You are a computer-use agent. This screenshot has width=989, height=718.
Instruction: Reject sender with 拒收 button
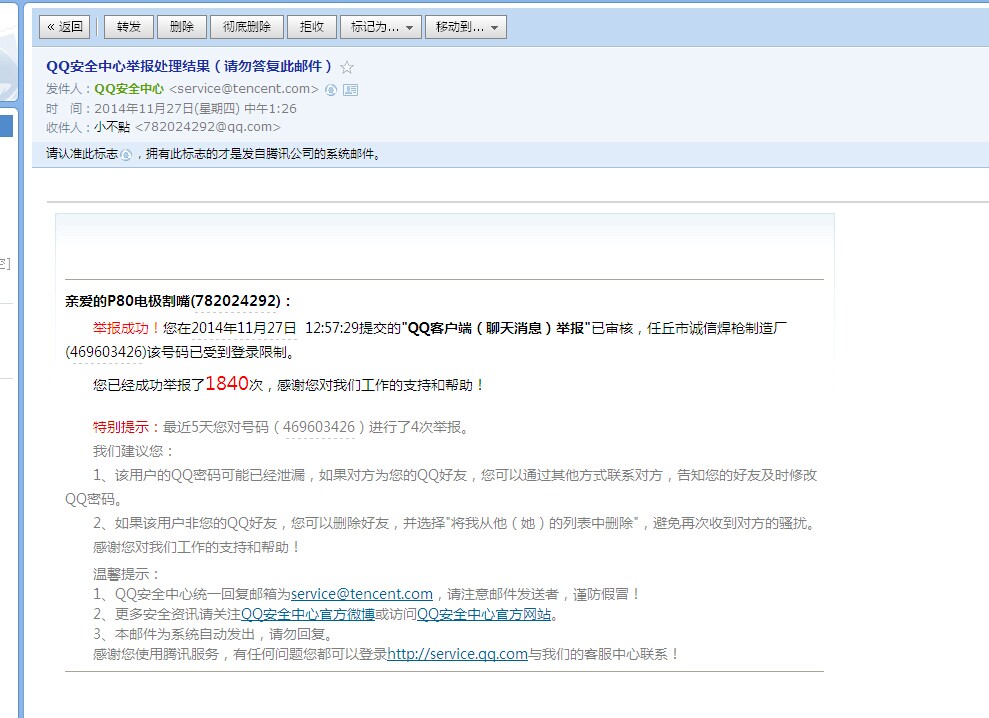312,27
